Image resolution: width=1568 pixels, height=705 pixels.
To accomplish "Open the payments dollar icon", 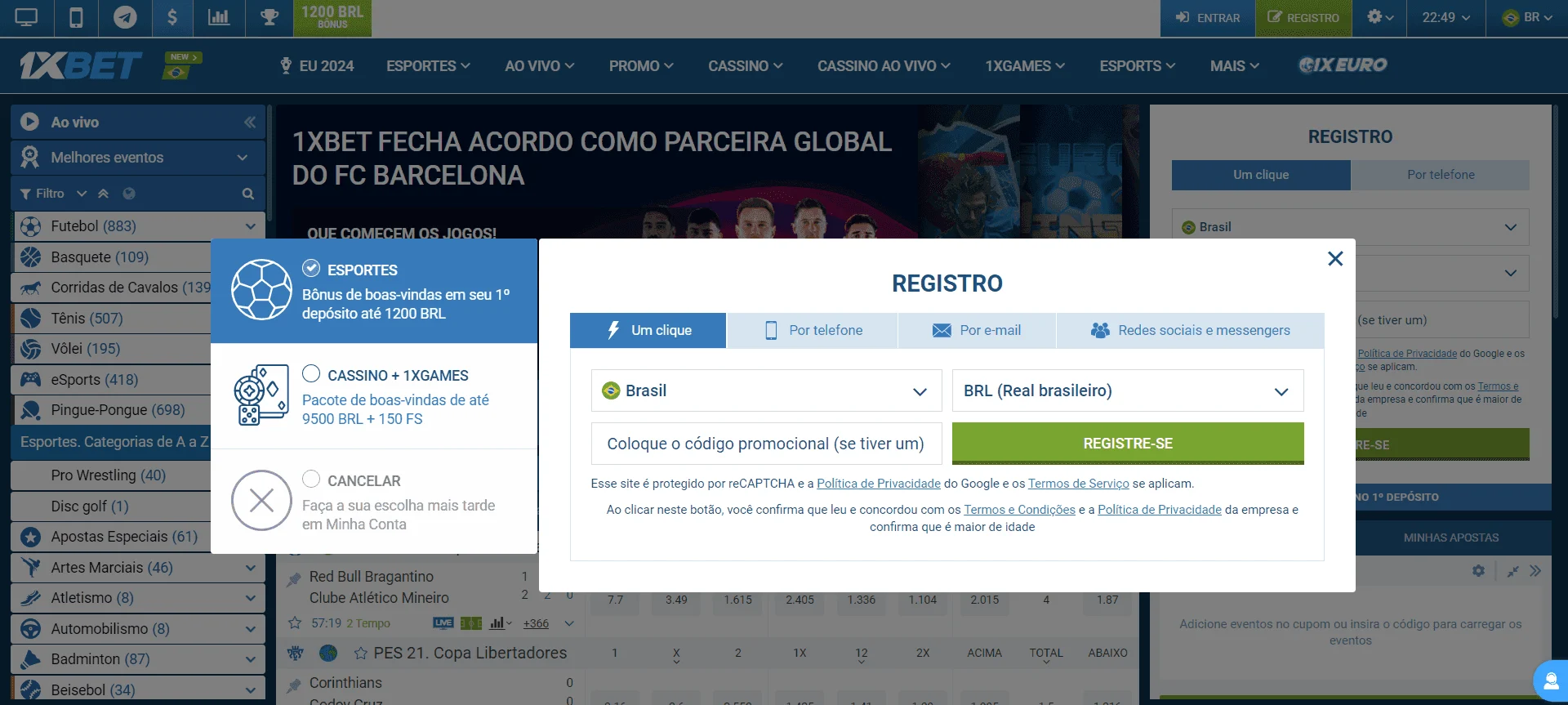I will [172, 17].
